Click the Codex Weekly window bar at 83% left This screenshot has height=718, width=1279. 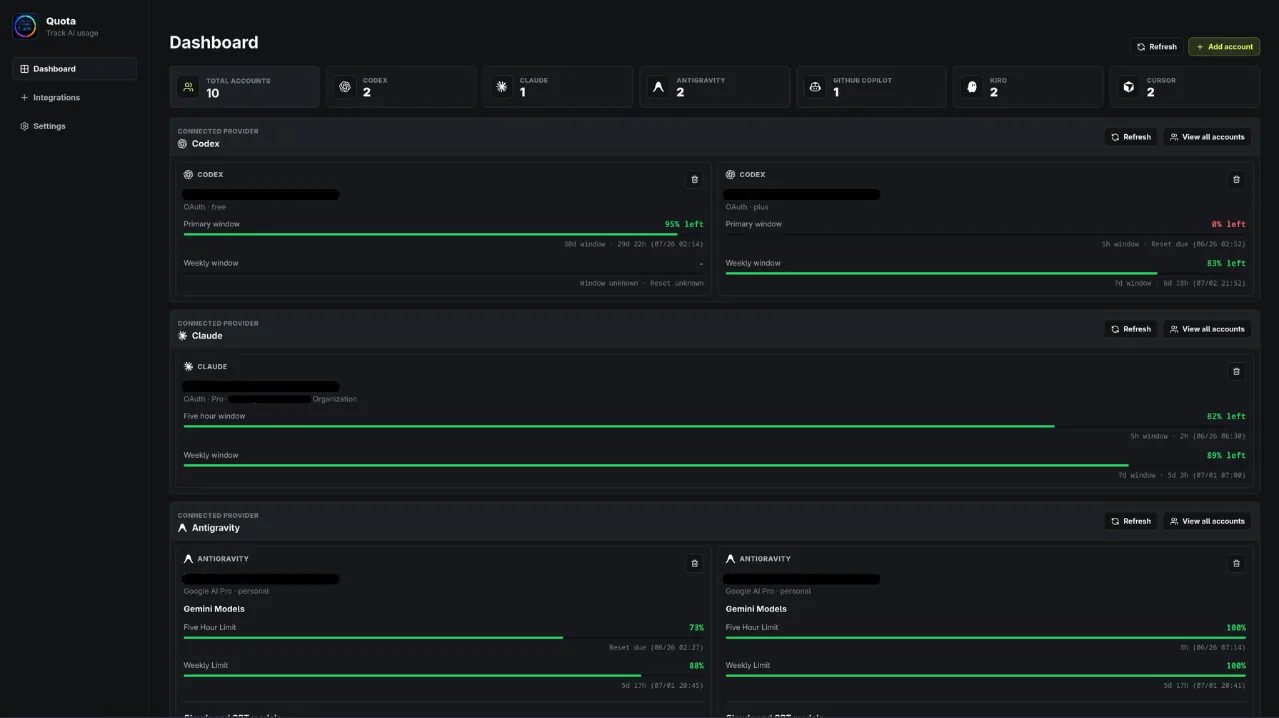[x=985, y=273]
